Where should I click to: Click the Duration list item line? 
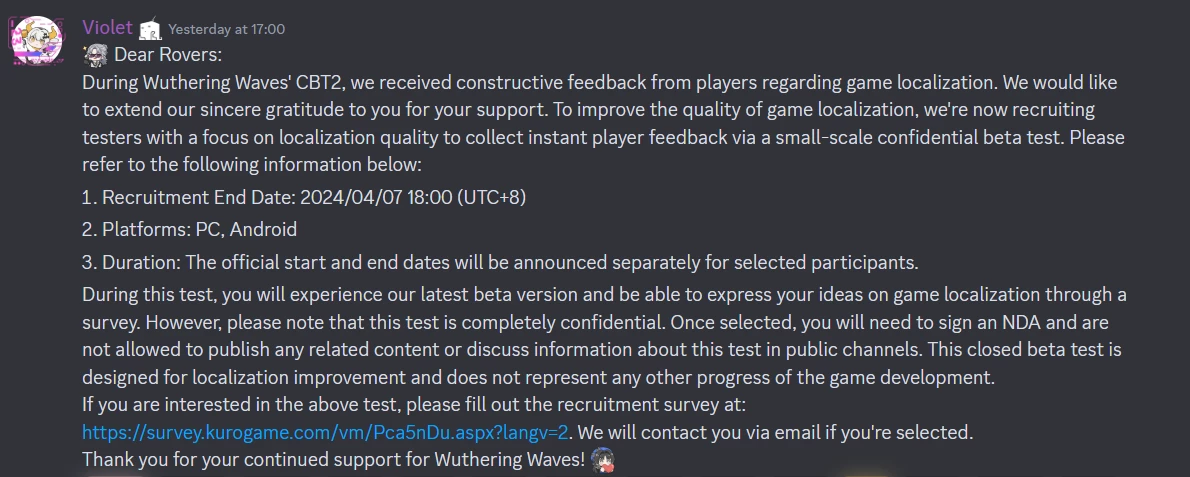[500, 263]
